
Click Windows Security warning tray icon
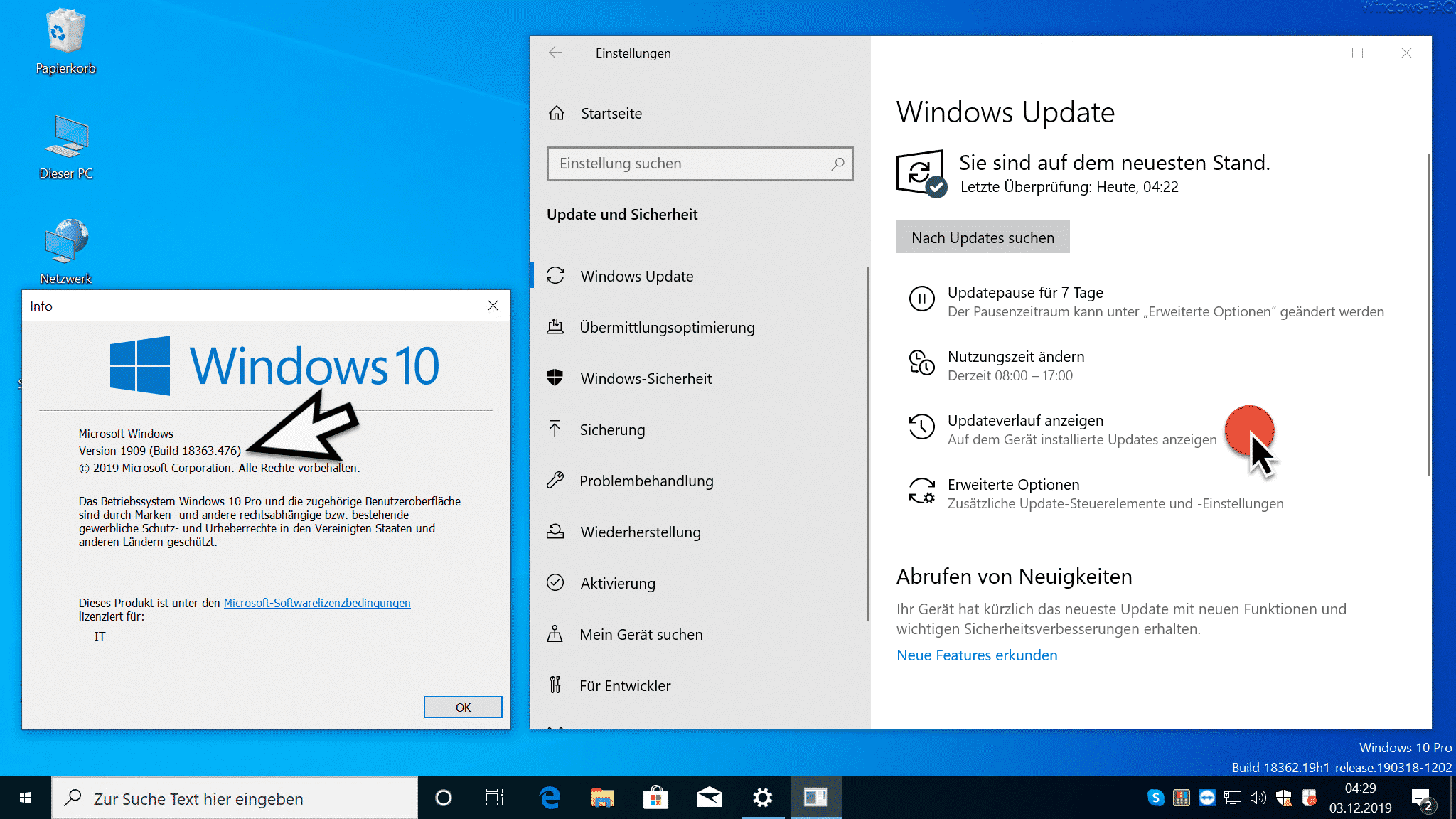(x=1284, y=798)
